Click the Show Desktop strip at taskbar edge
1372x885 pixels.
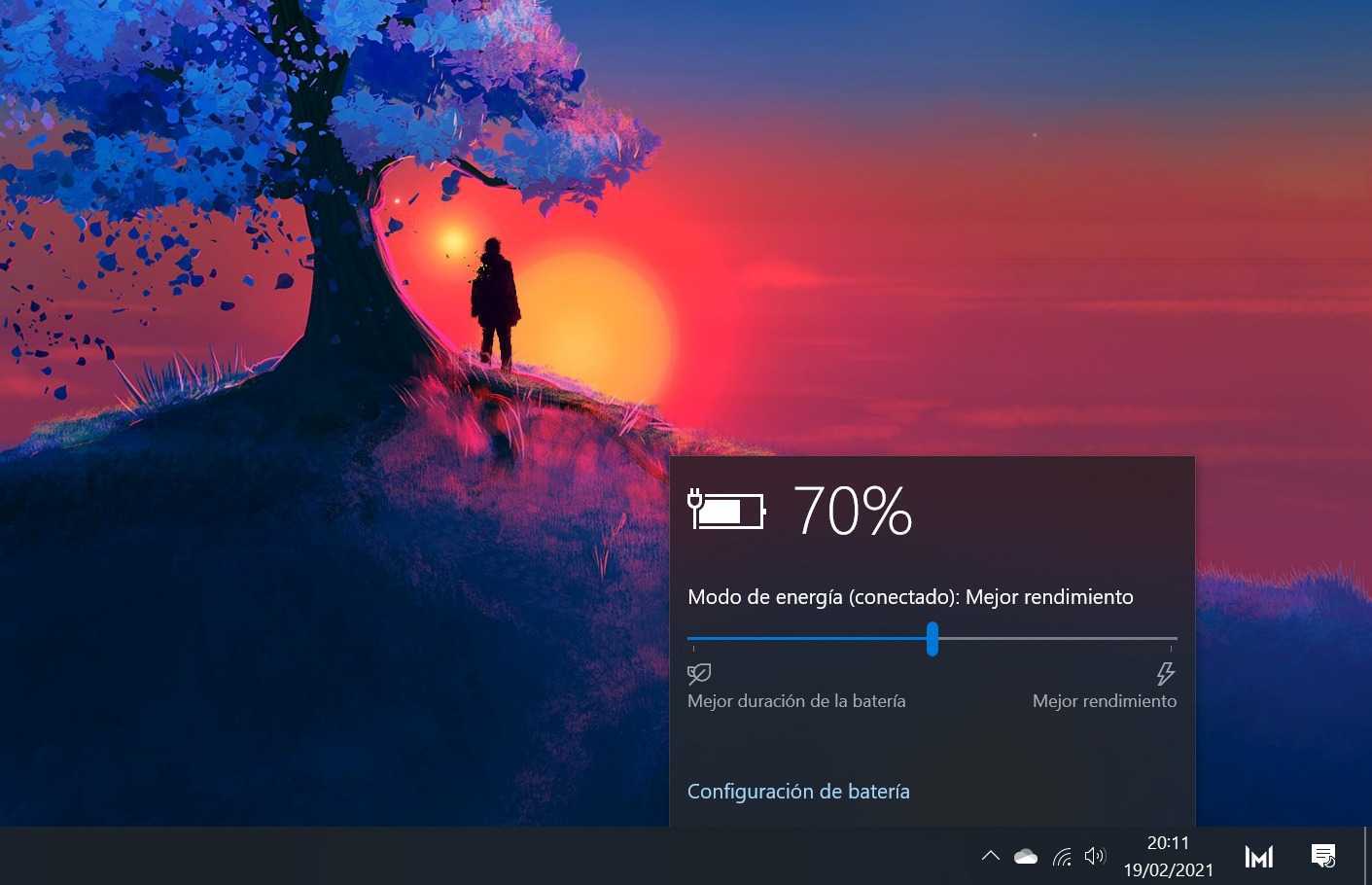coord(1367,856)
